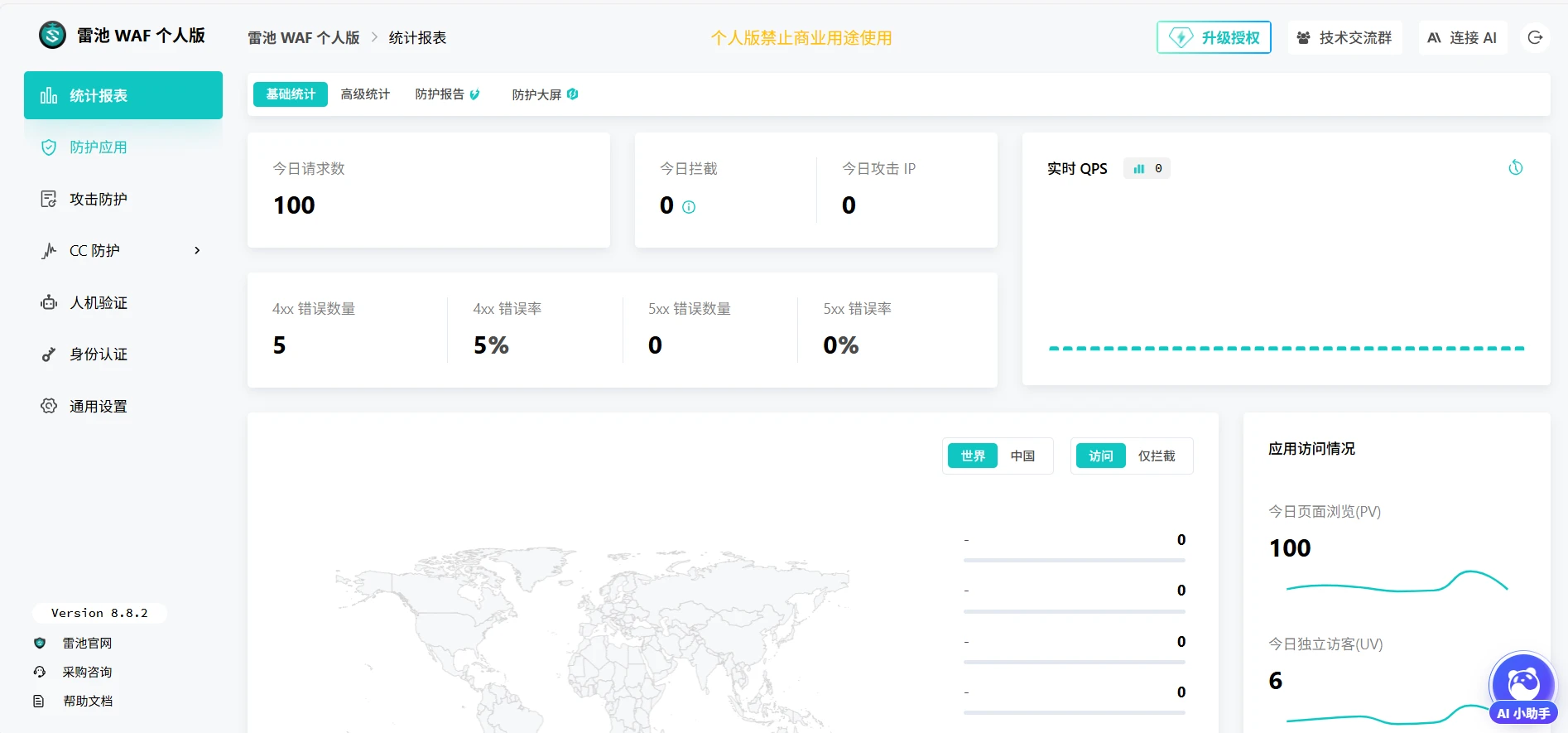The width and height of the screenshot is (1568, 733).
Task: Click the PV trend sparkline
Action: tap(1397, 581)
